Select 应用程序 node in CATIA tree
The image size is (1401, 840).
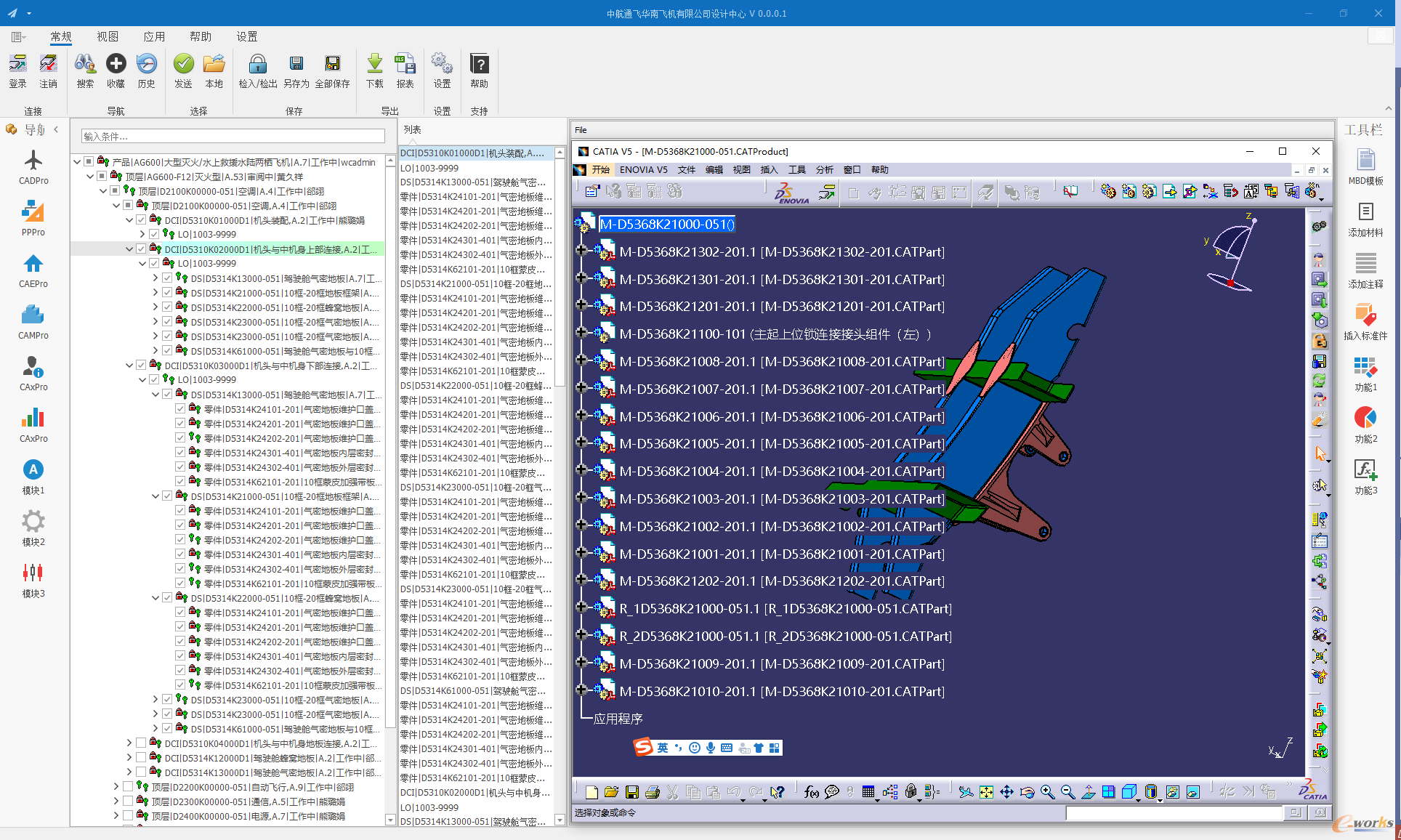click(x=618, y=719)
